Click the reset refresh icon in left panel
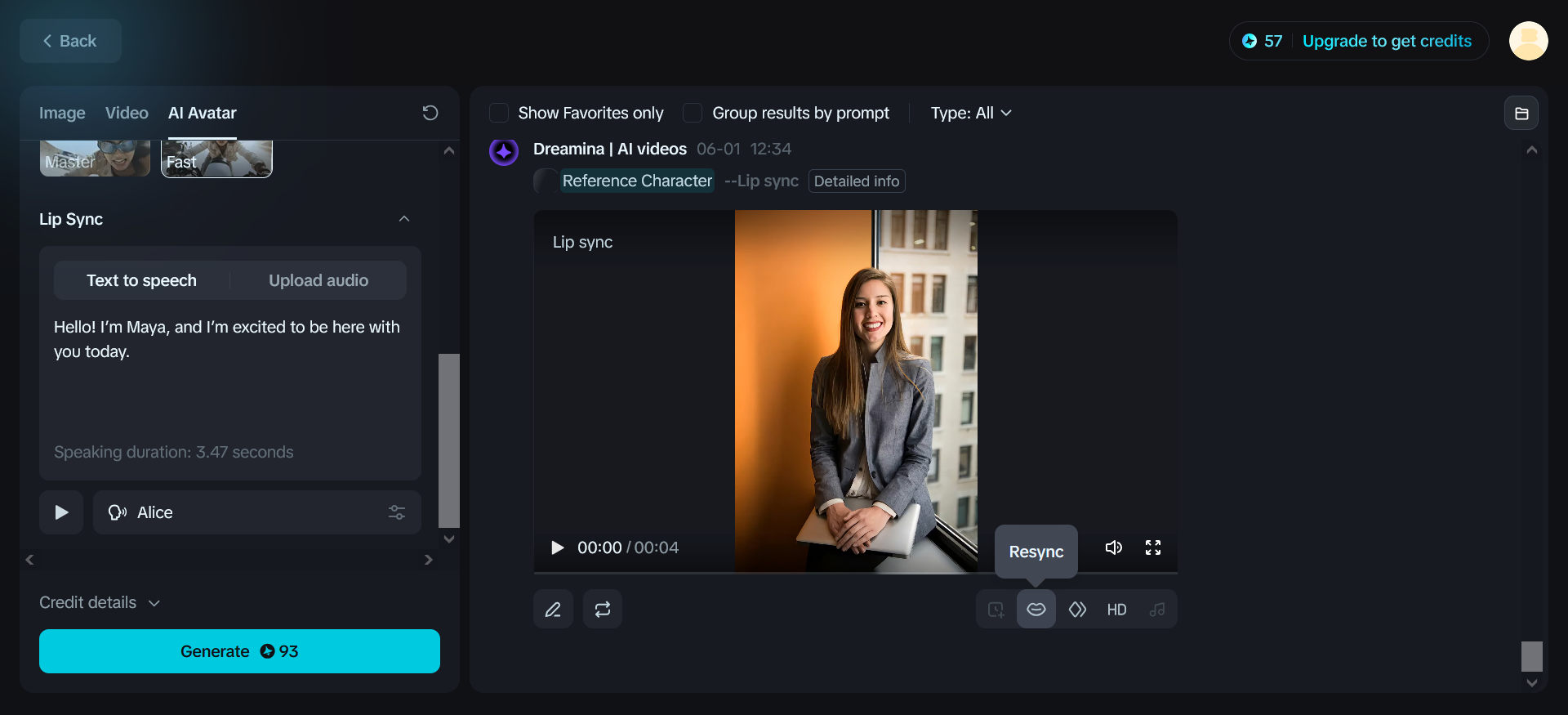Screen dimensions: 1568x715 [x=430, y=113]
